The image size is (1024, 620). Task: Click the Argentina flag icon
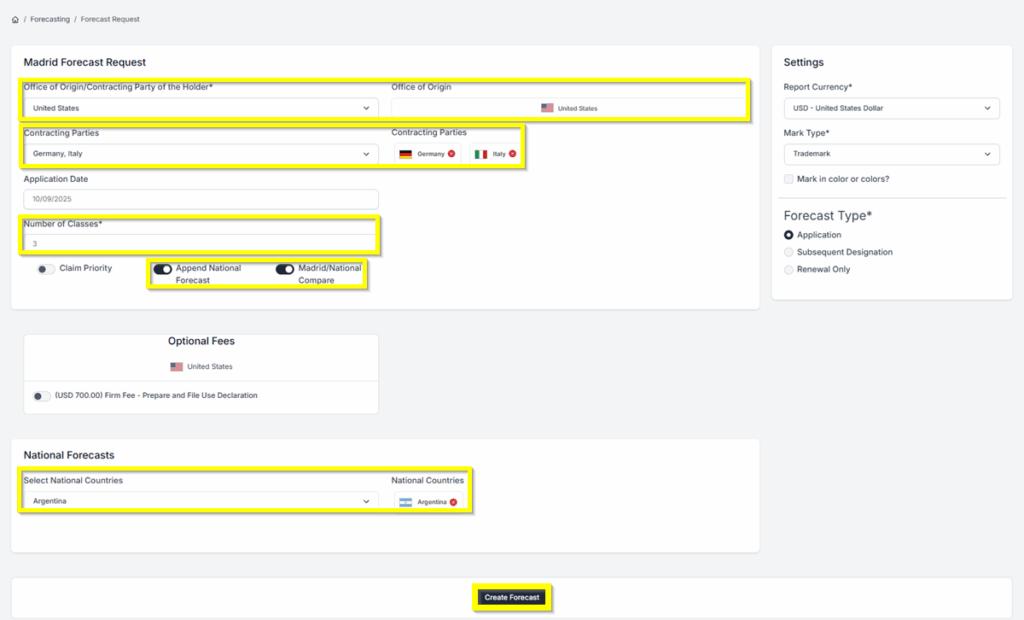[405, 502]
